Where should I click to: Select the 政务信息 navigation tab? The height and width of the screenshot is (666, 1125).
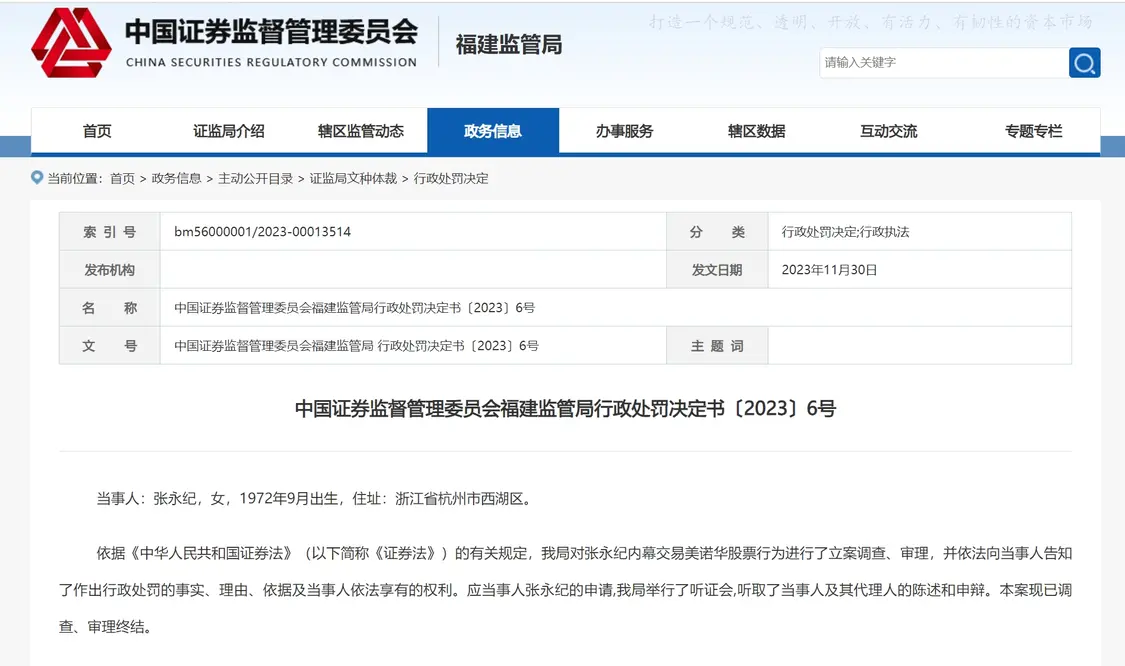493,131
